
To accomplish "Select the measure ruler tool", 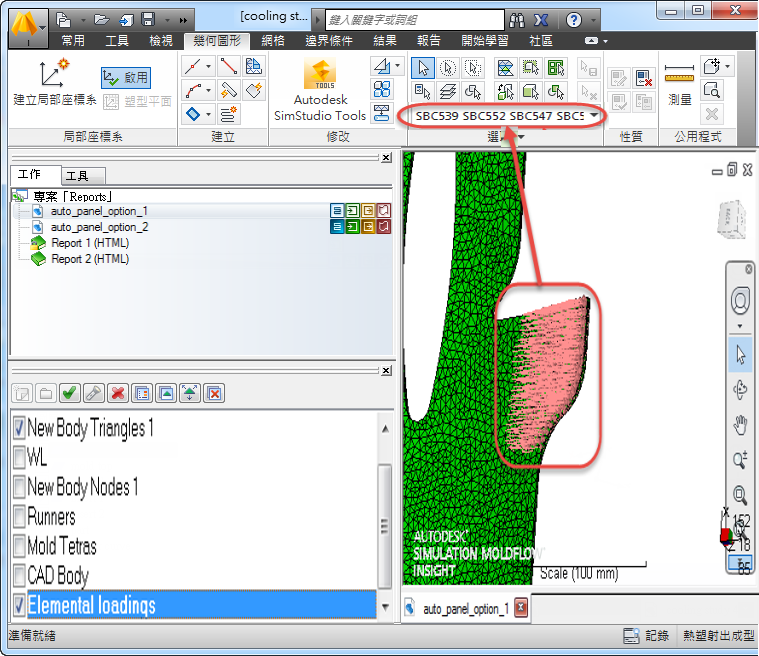I will [679, 73].
